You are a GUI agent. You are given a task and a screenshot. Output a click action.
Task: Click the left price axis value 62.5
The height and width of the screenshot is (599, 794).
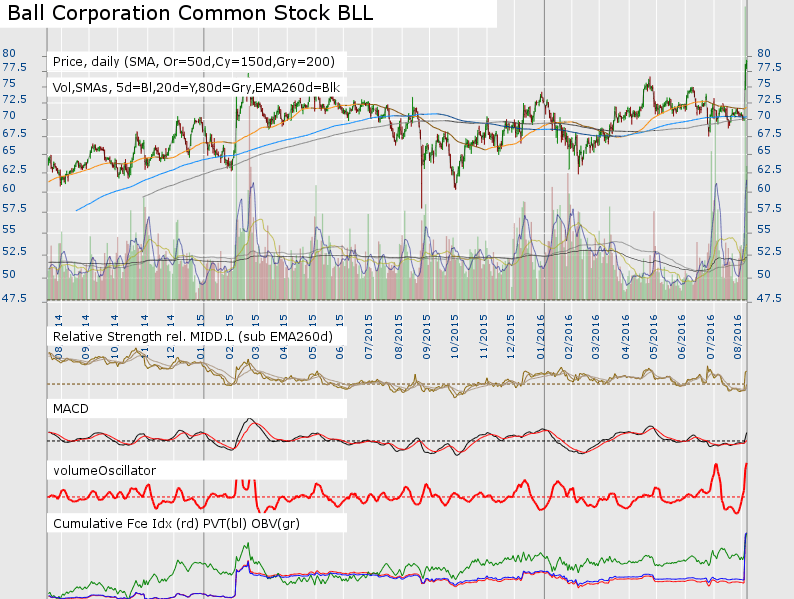click(14, 169)
